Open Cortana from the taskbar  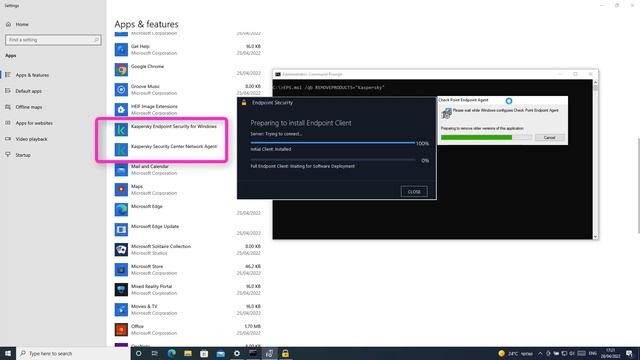(138, 353)
